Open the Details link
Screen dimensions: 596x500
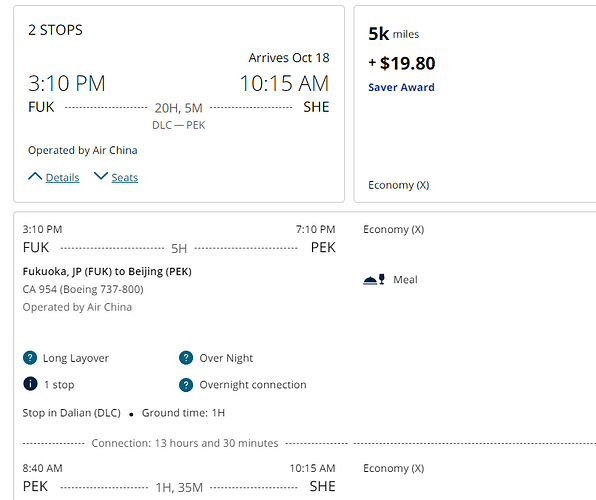coord(62,178)
